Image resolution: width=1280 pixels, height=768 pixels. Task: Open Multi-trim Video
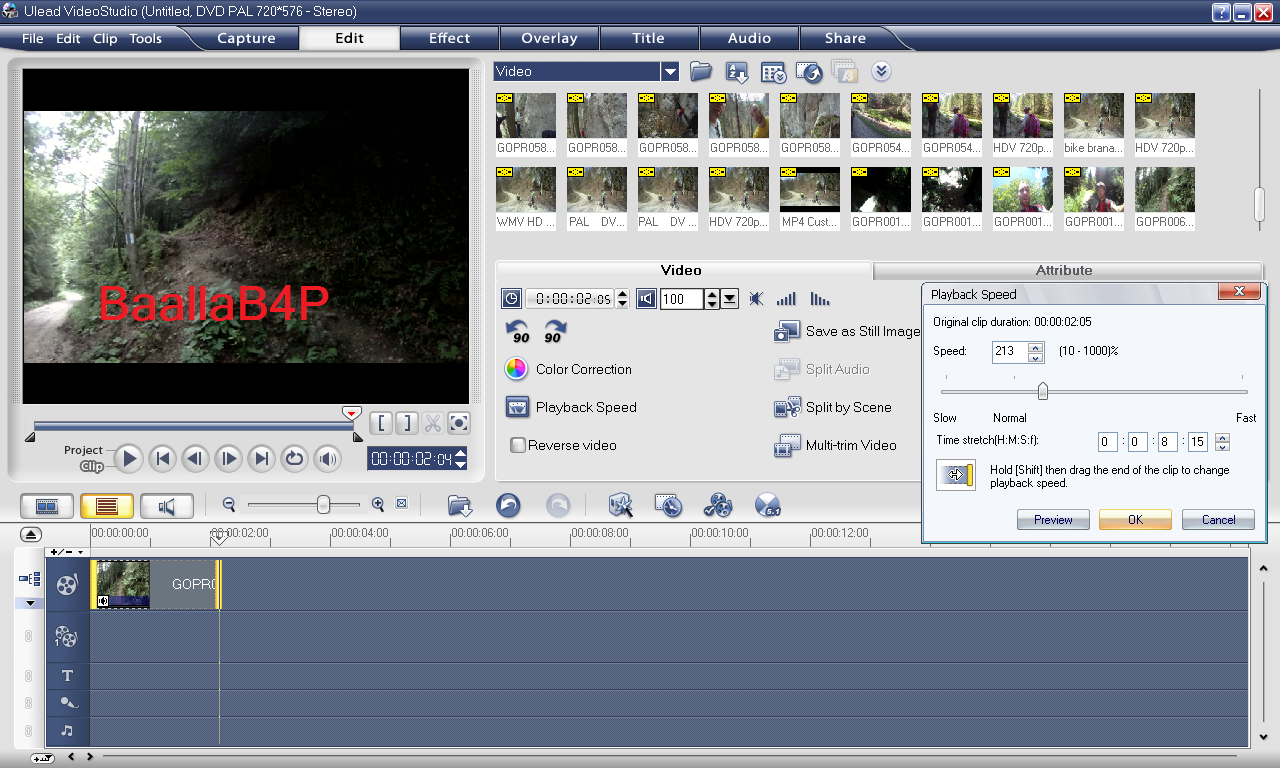coord(835,445)
